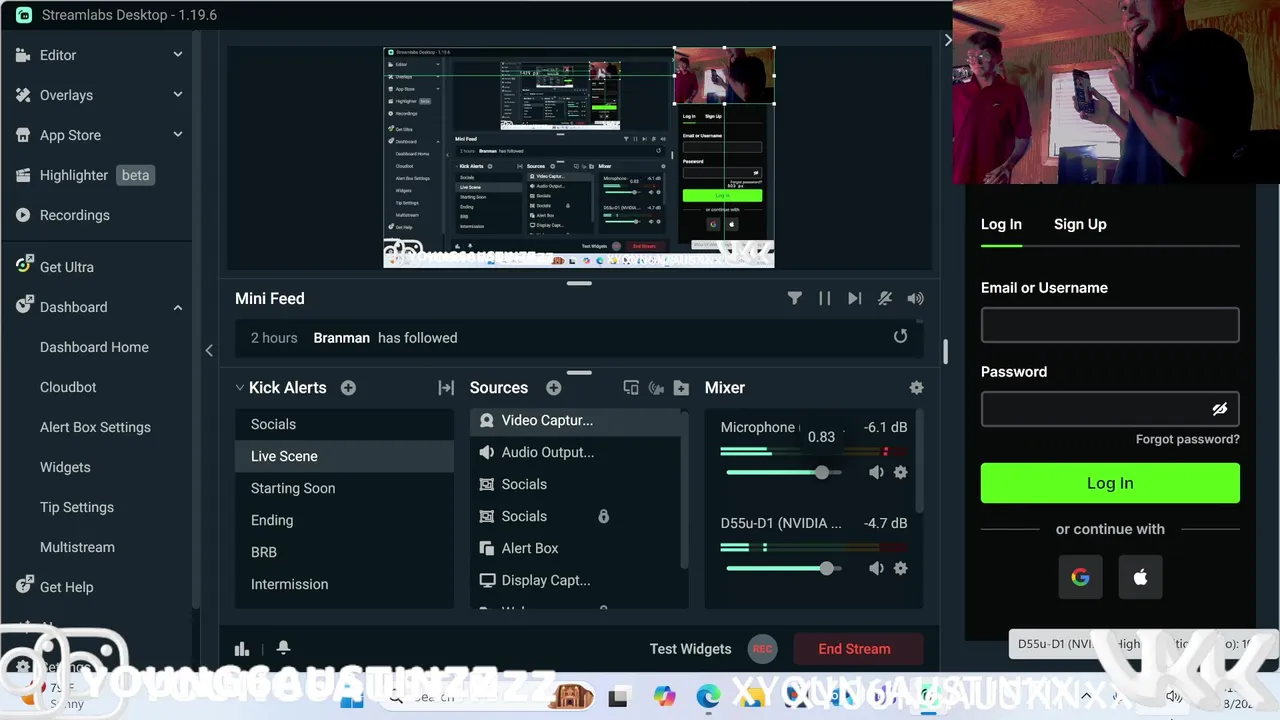This screenshot has height=720, width=1280.
Task: Pause the Mini Feed alert queue
Action: click(824, 298)
